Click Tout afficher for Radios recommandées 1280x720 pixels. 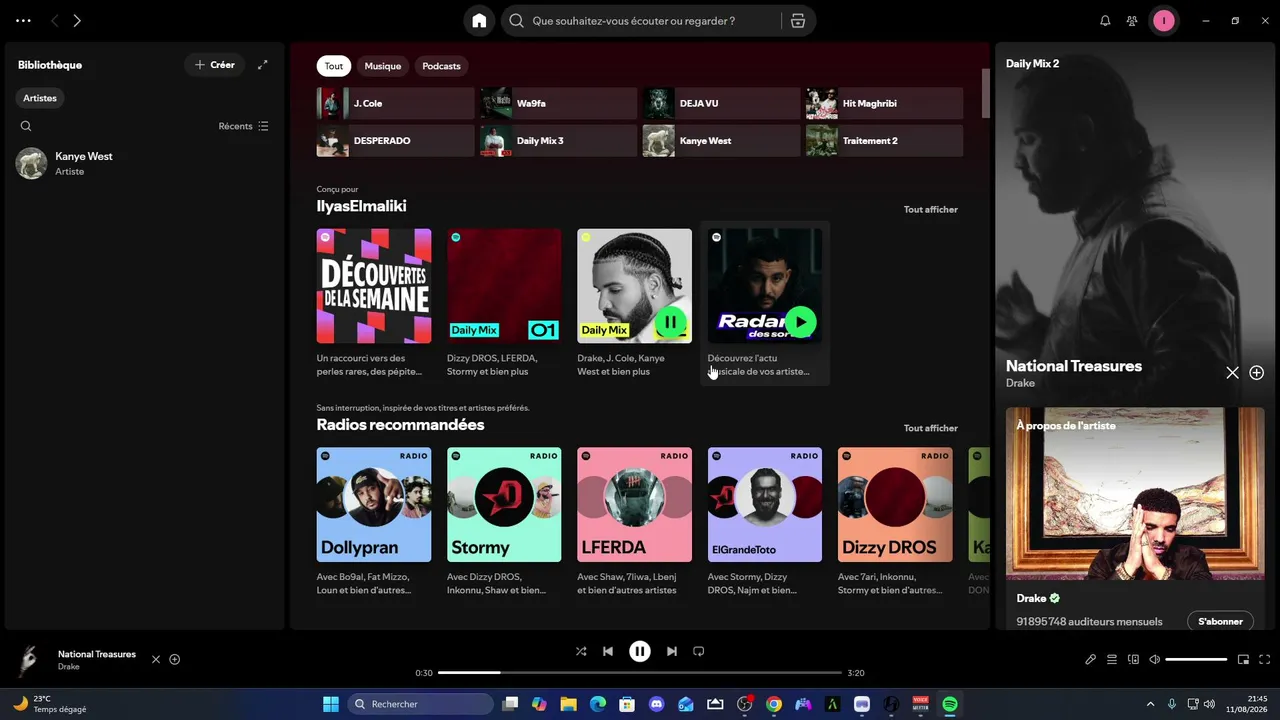[931, 428]
